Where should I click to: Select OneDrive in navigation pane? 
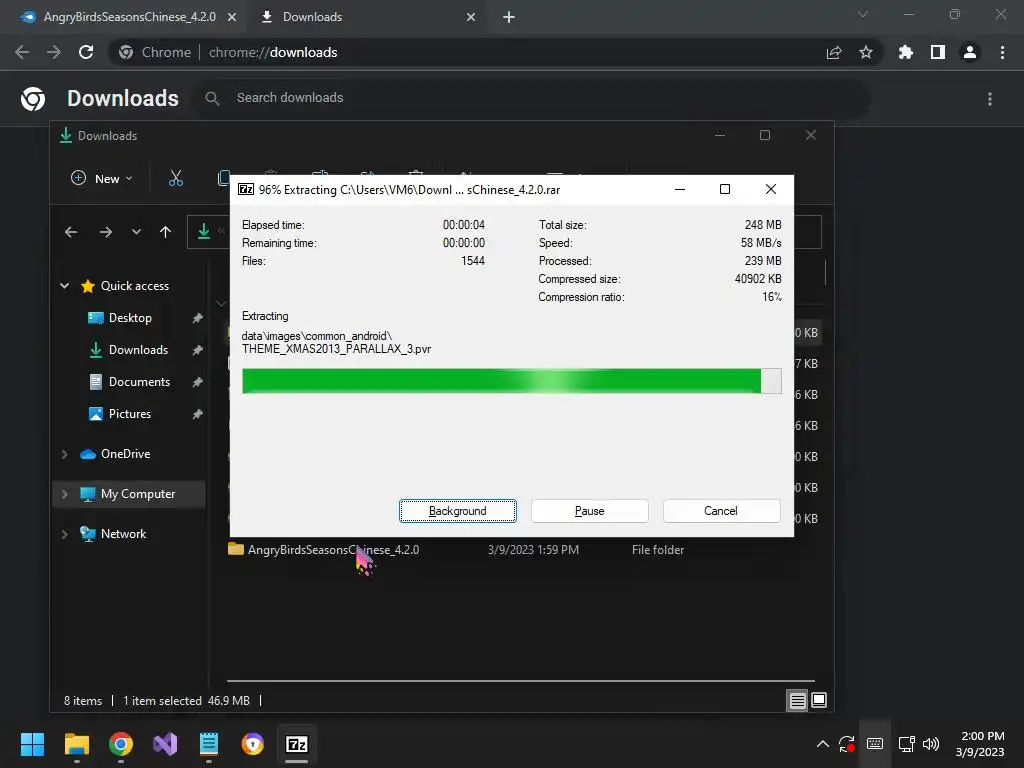pyautogui.click(x=125, y=454)
